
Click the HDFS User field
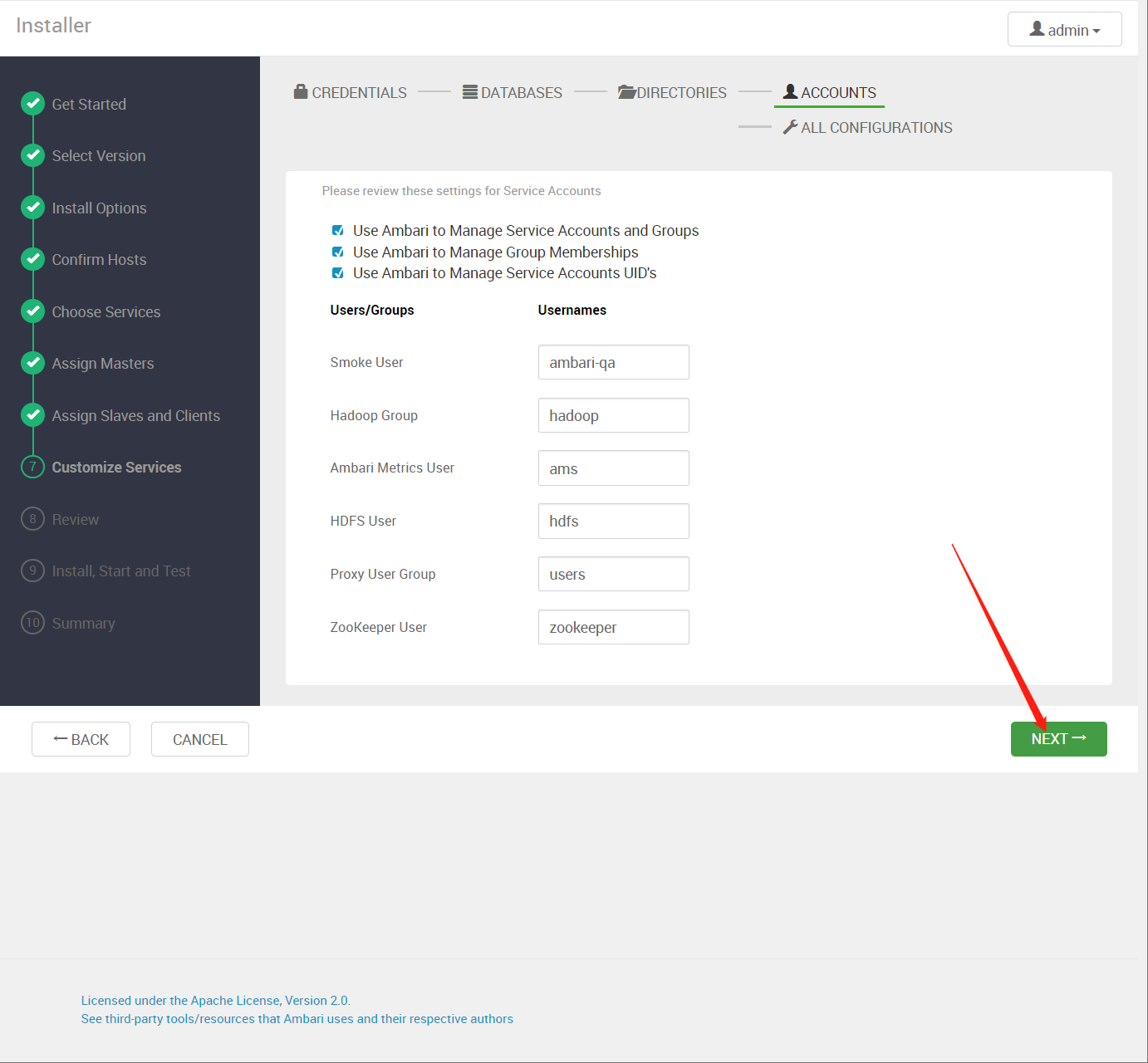pyautogui.click(x=614, y=521)
